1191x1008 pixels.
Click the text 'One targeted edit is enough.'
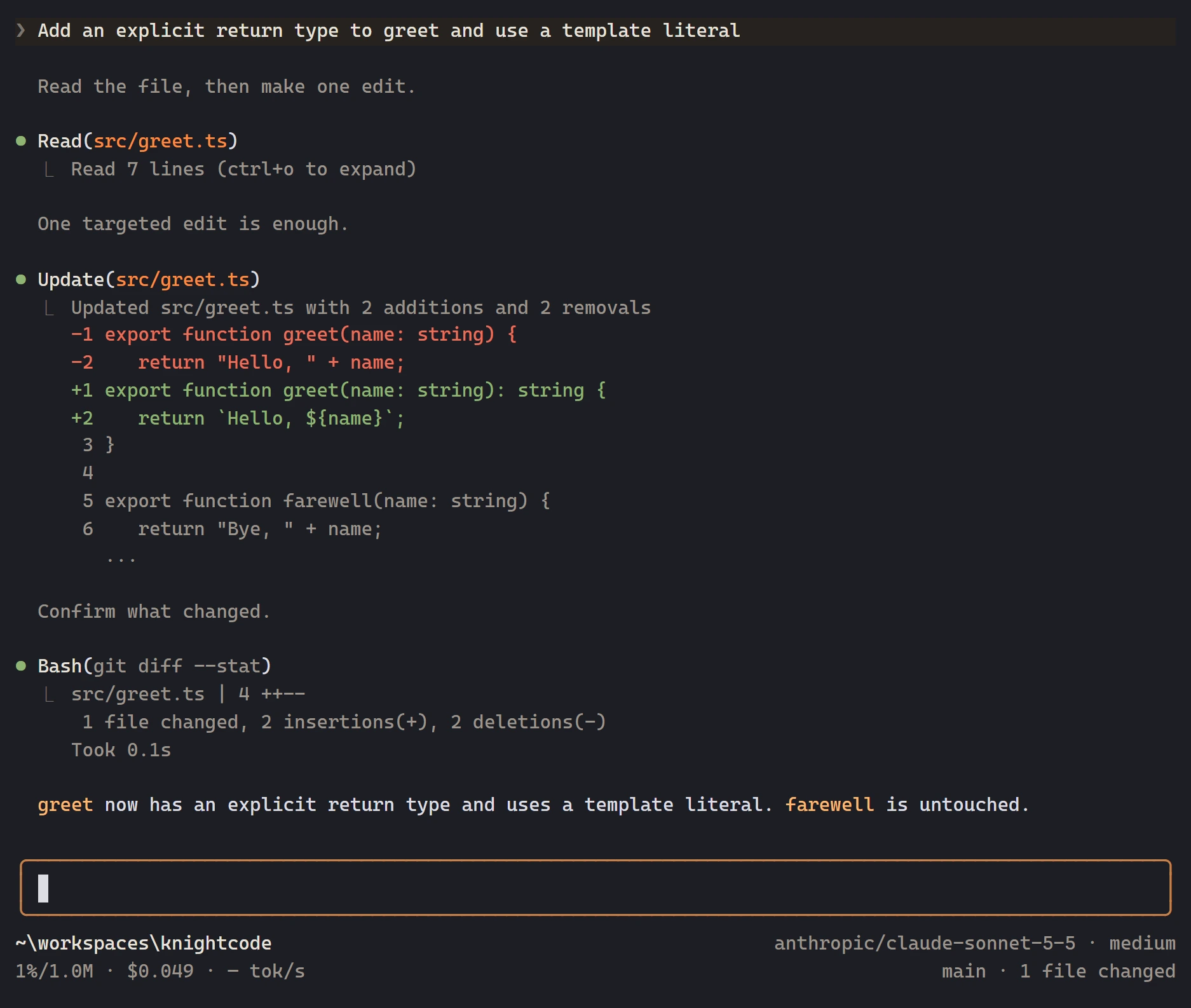click(193, 224)
